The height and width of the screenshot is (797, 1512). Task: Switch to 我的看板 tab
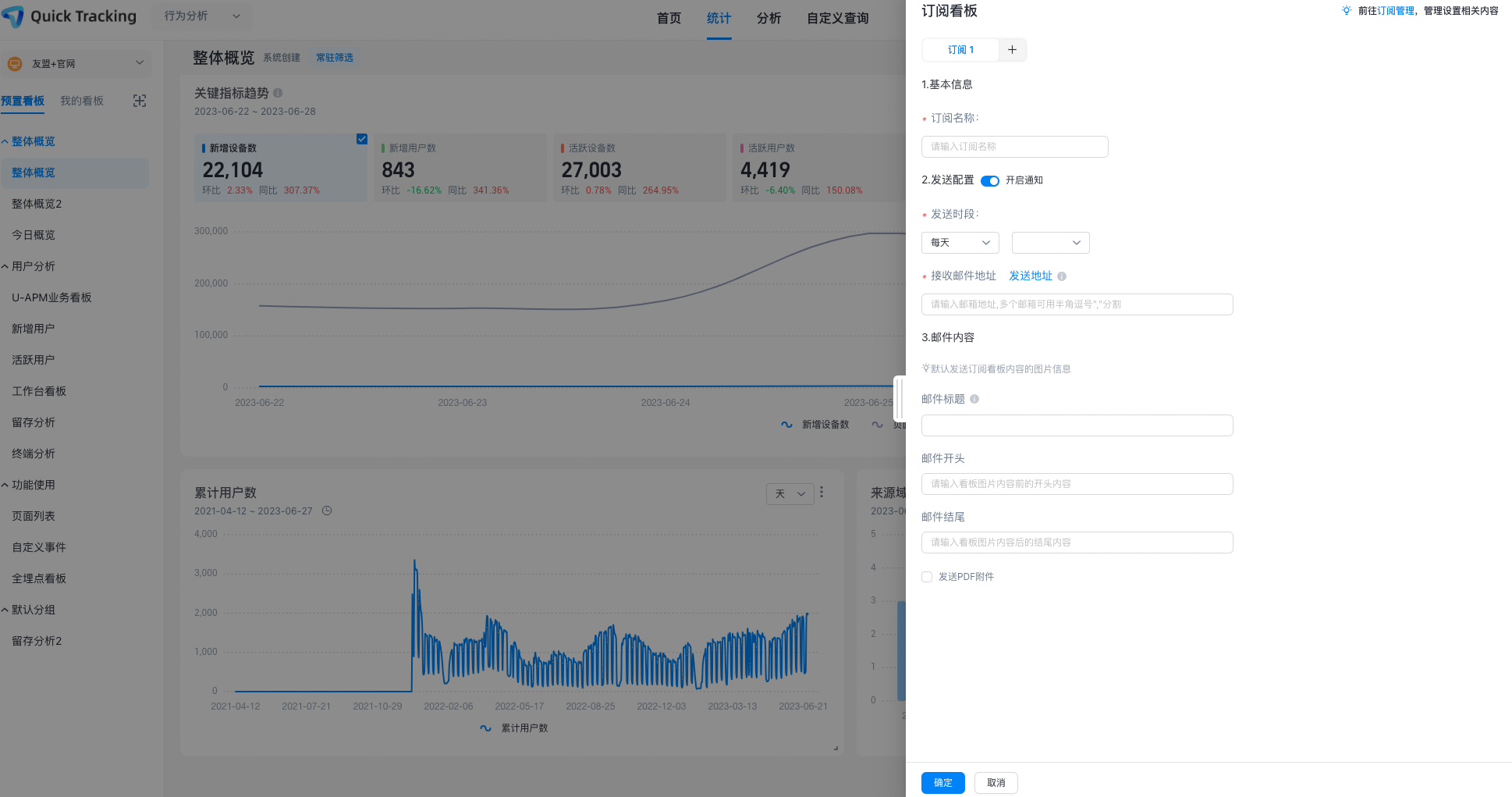[82, 101]
